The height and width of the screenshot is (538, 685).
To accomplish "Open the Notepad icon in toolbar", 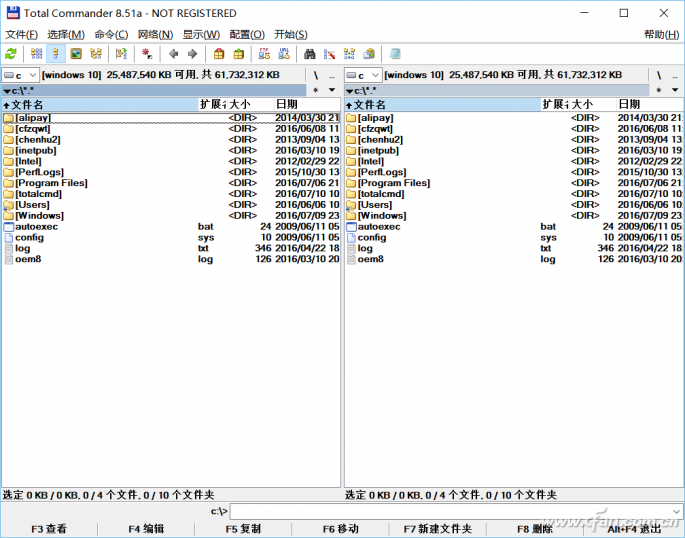I will pyautogui.click(x=395, y=54).
